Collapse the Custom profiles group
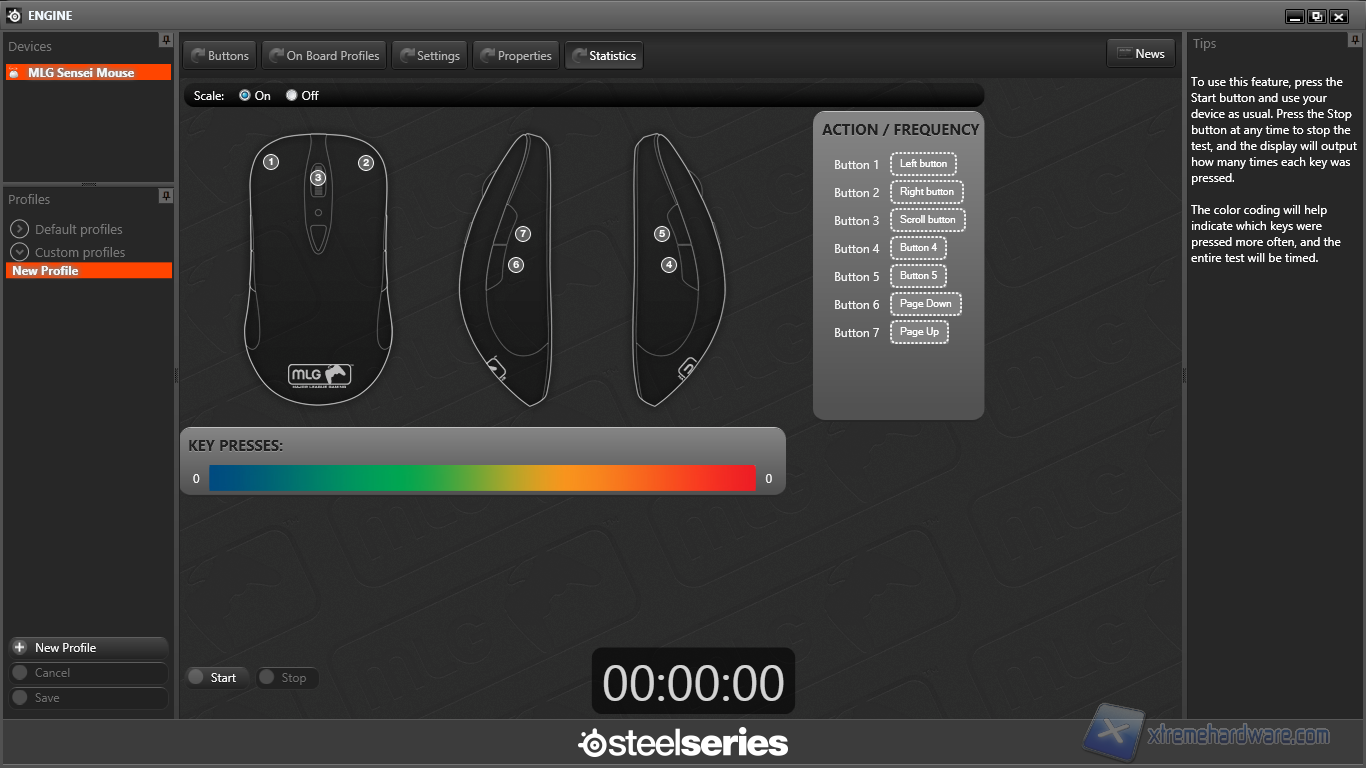1366x768 pixels. [x=19, y=252]
